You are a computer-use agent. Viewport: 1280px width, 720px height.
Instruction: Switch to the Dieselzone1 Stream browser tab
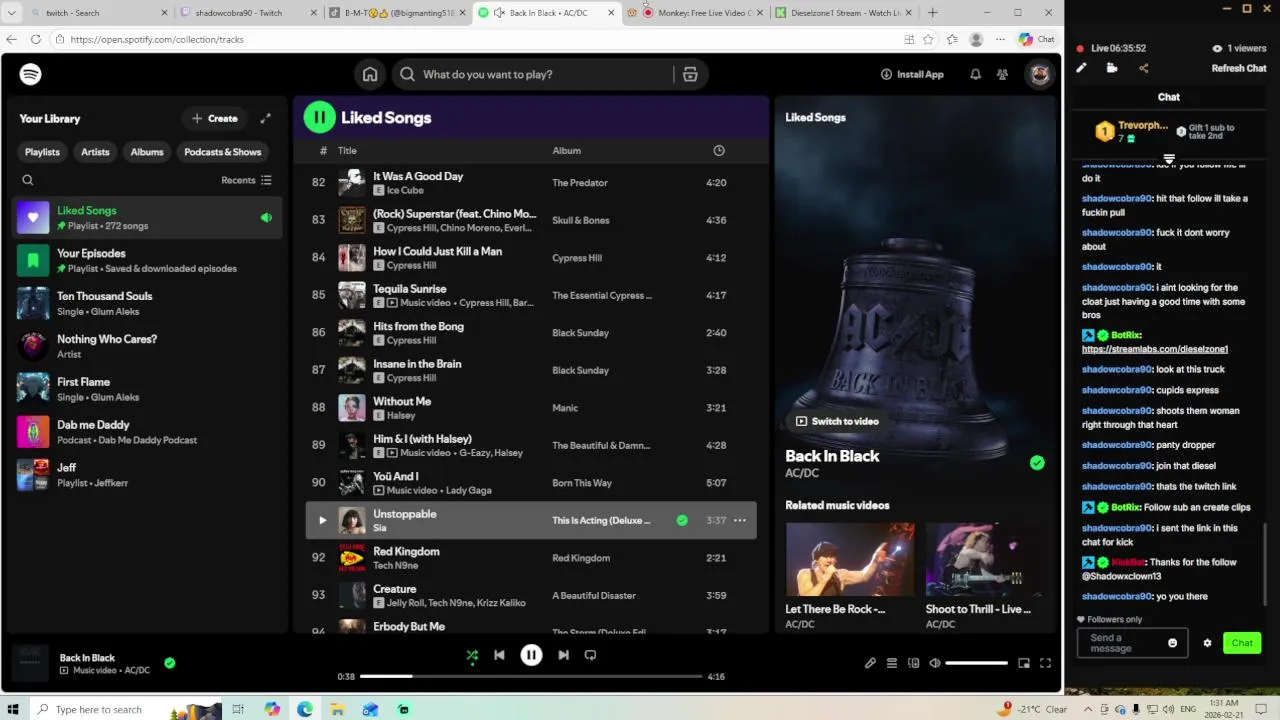click(x=845, y=13)
